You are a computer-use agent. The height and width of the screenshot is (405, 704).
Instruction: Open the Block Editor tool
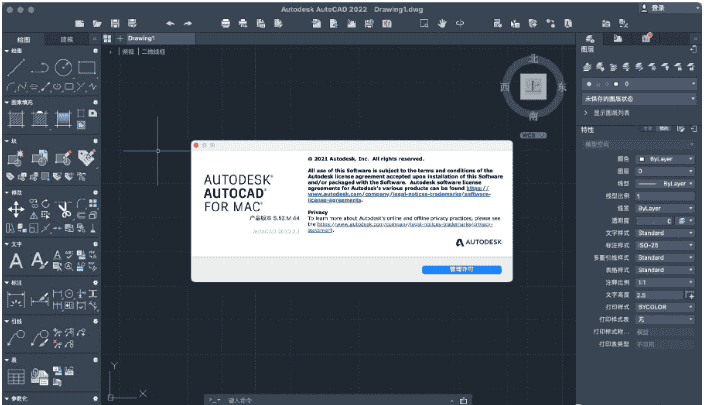point(63,158)
